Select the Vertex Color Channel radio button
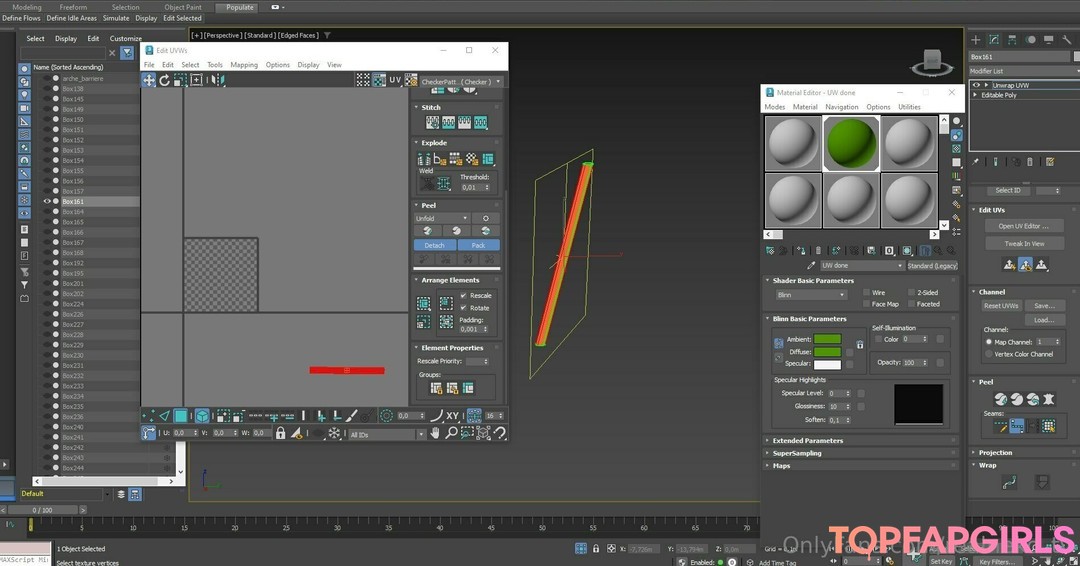 (989, 354)
